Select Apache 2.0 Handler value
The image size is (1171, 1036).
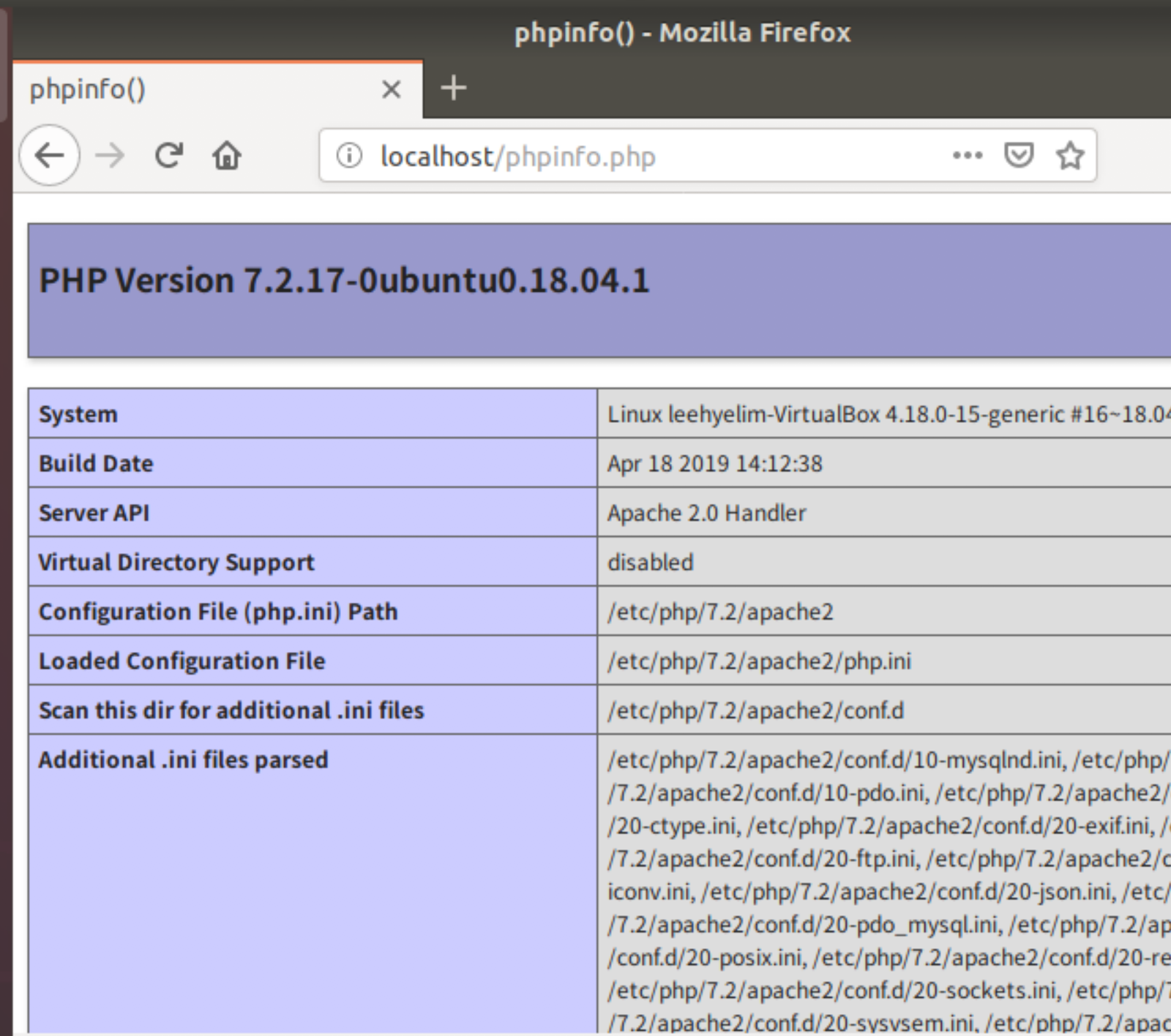pyautogui.click(x=706, y=513)
